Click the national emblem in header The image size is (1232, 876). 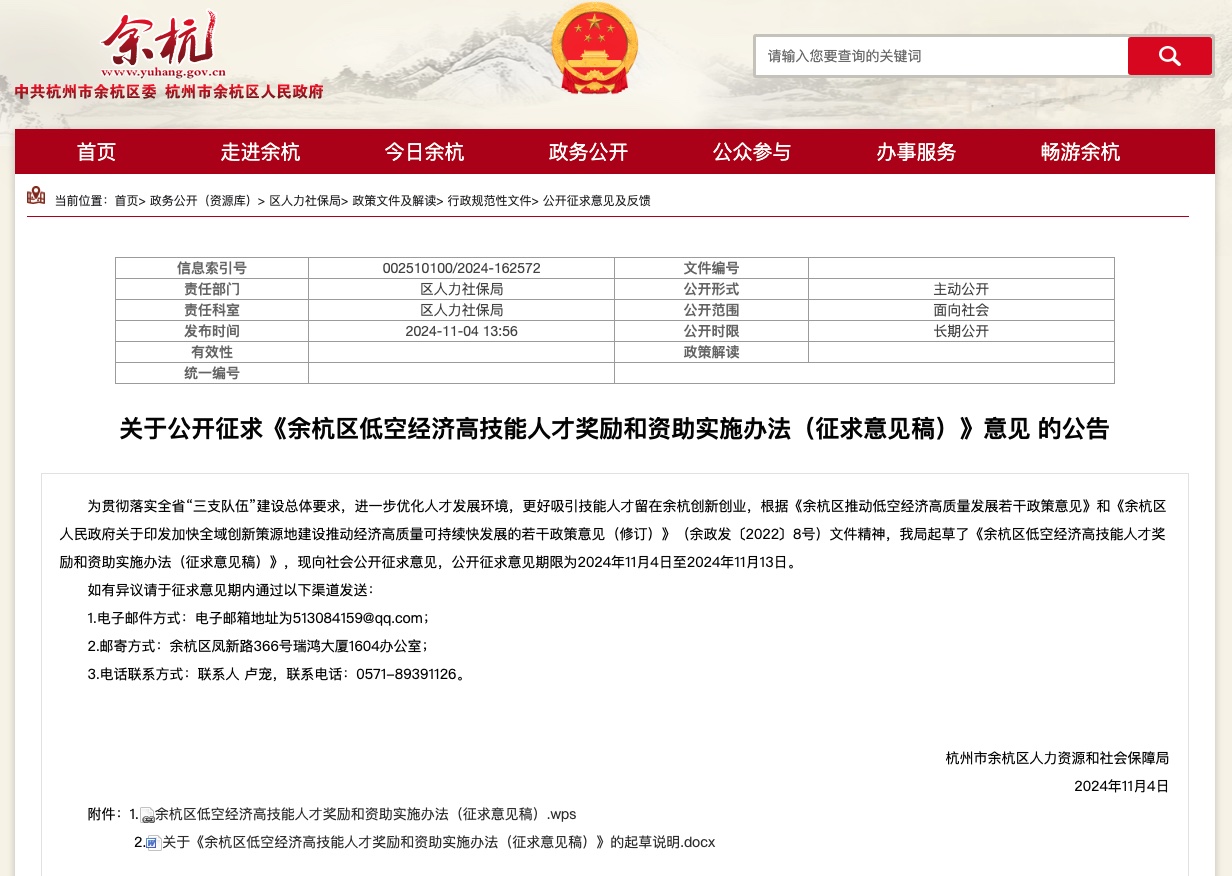pyautogui.click(x=594, y=48)
